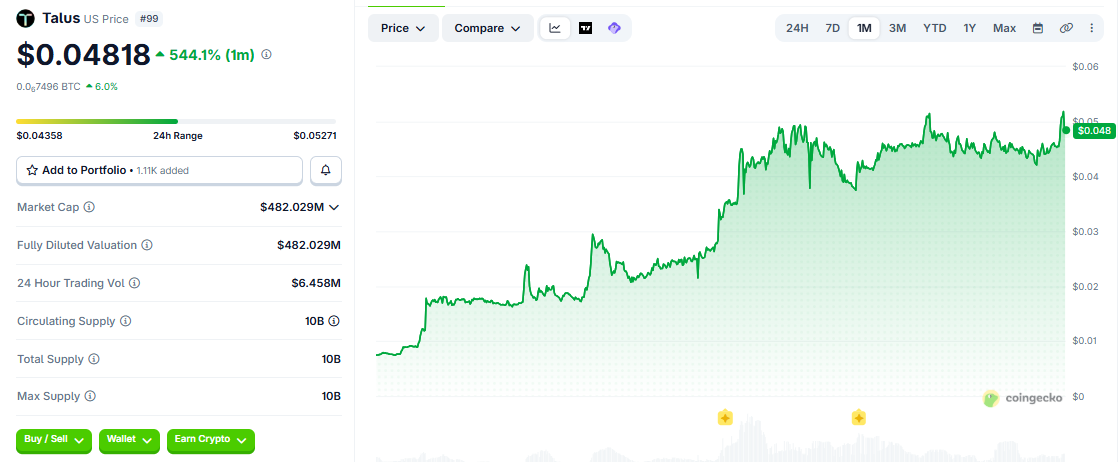
Task: Click info icon next to 10B circulating value
Action: point(333,321)
